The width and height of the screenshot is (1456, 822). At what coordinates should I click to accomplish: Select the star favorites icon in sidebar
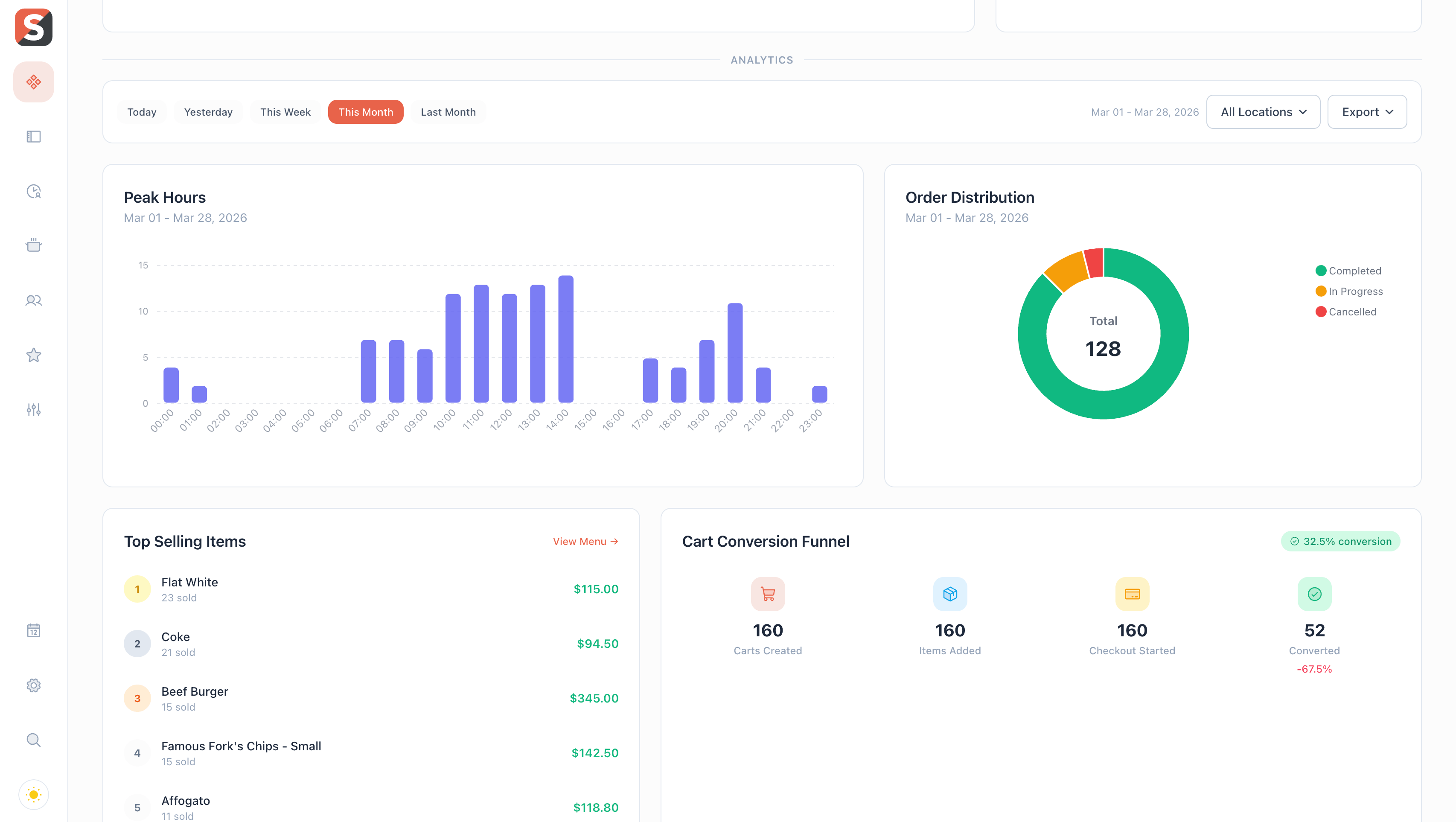click(x=33, y=355)
